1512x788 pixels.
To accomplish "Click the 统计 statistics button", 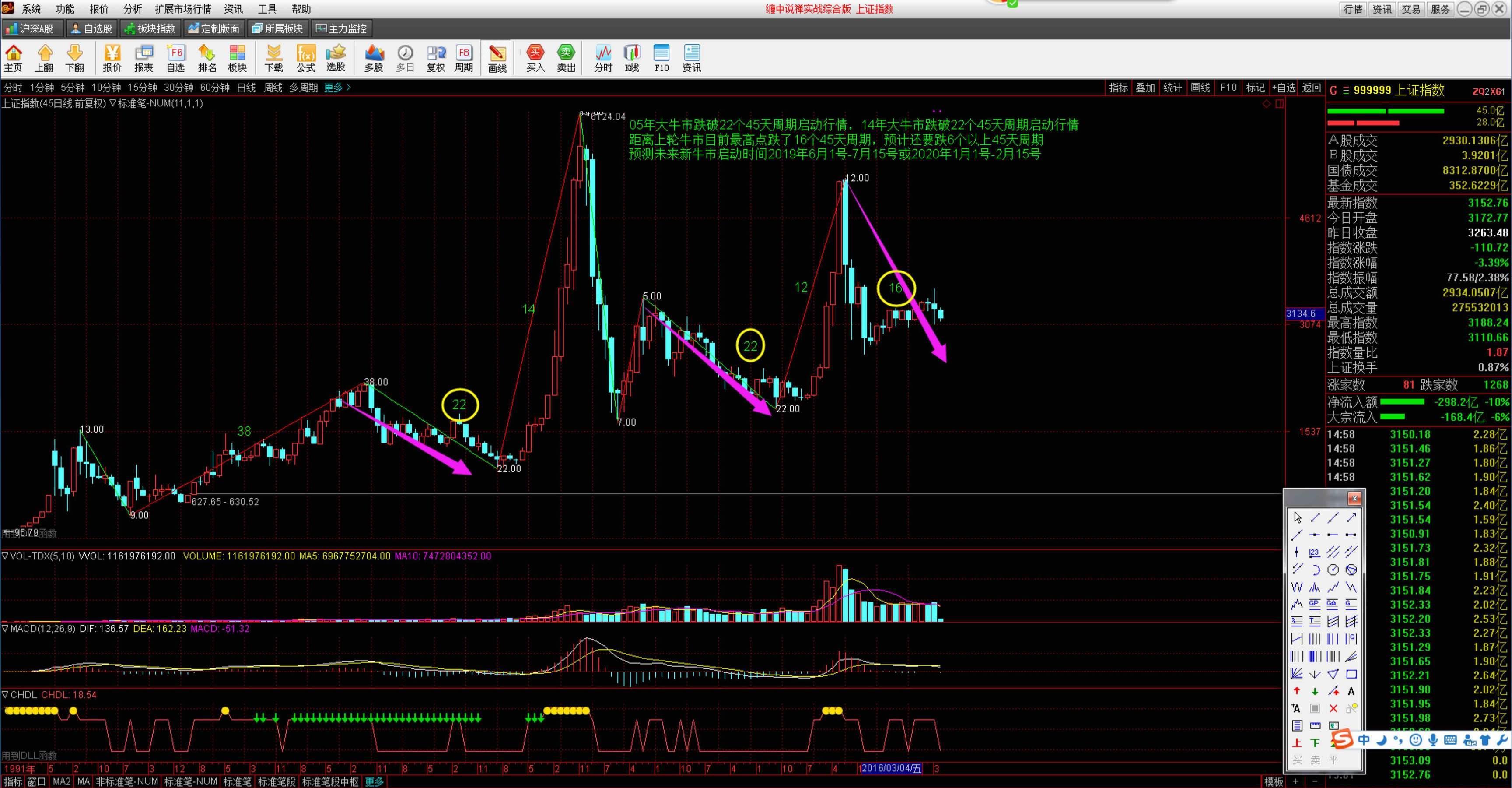I will 1173,88.
